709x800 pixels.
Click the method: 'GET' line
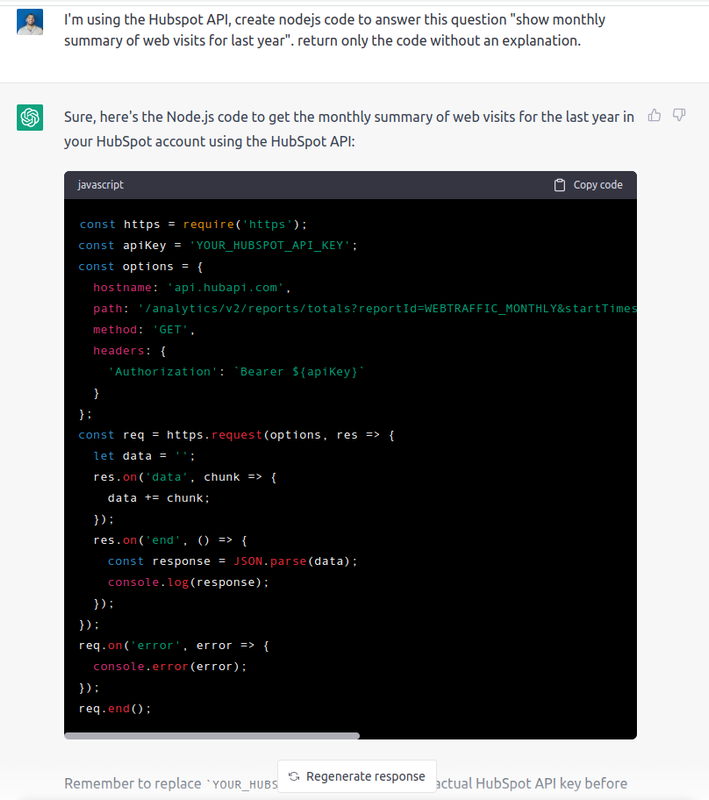[x=144, y=330]
